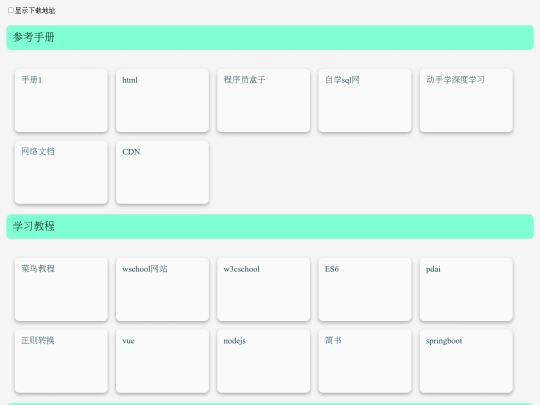Open the html reference card

pos(163,100)
